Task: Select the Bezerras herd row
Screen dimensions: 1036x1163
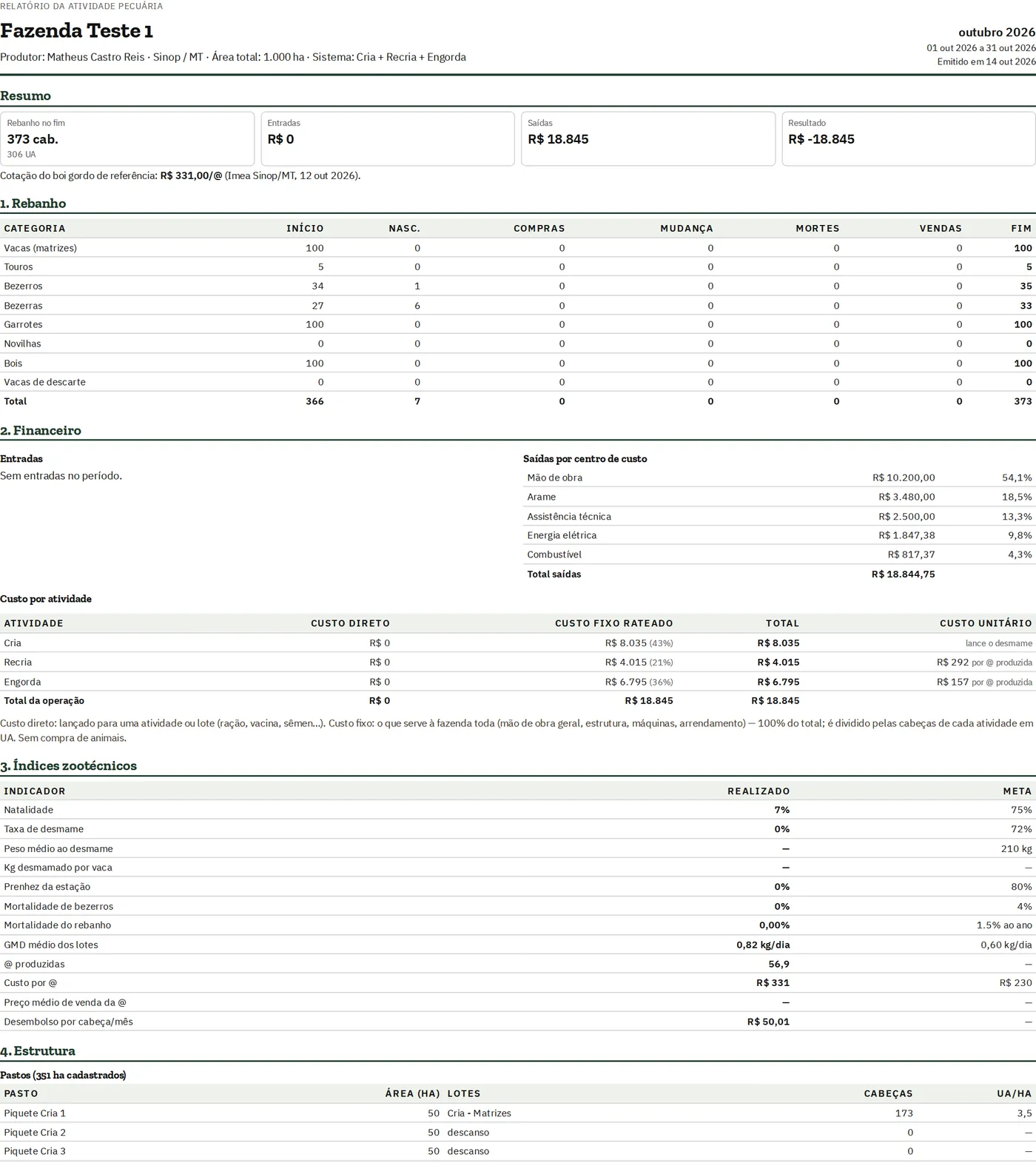Action: pos(518,306)
